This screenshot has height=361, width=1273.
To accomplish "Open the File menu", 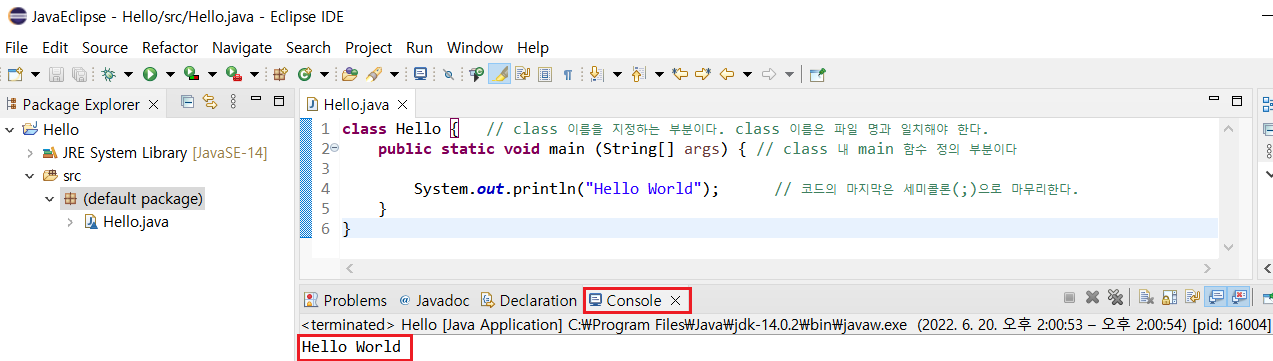I will point(16,47).
